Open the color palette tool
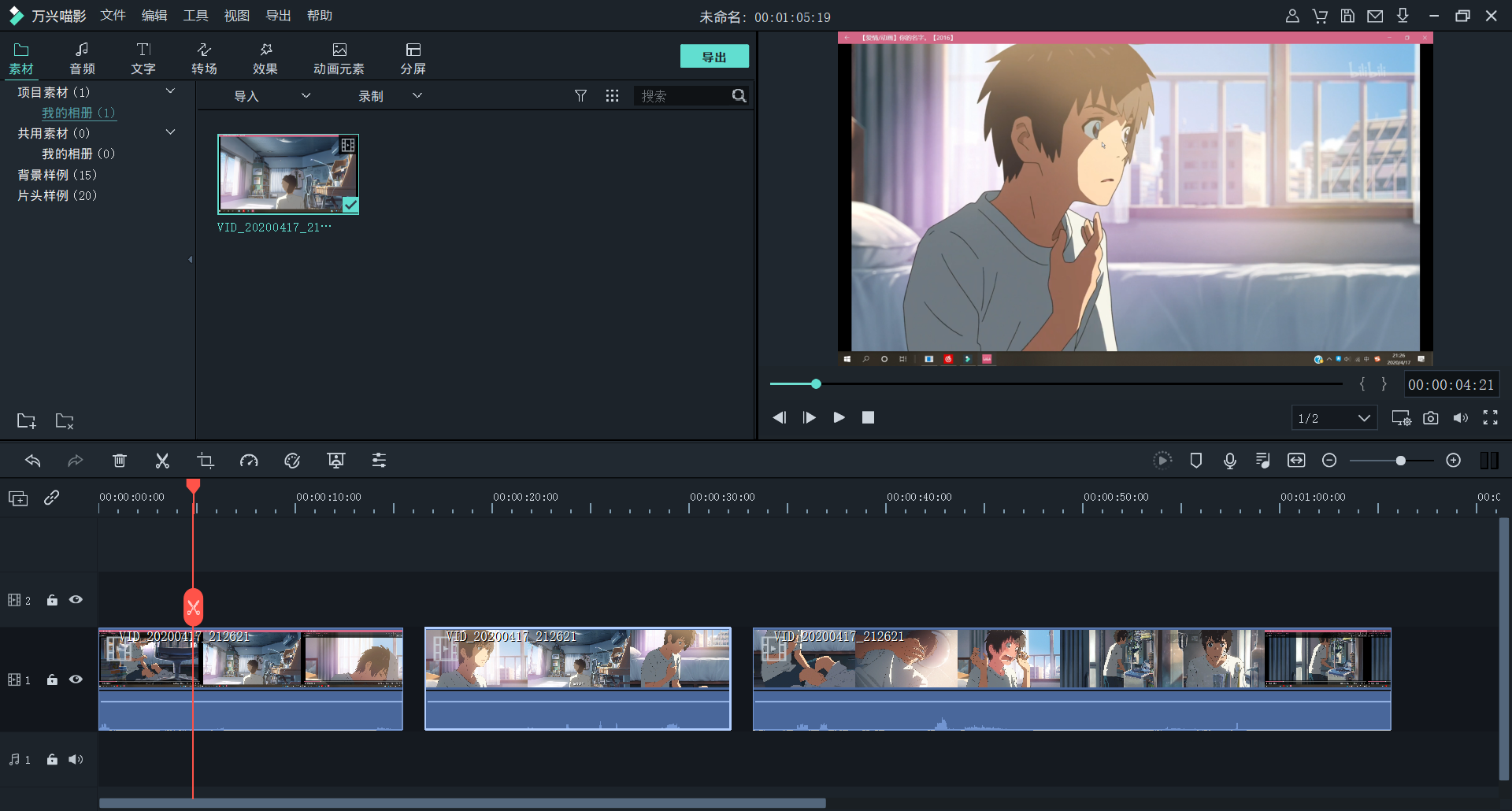 pos(292,461)
